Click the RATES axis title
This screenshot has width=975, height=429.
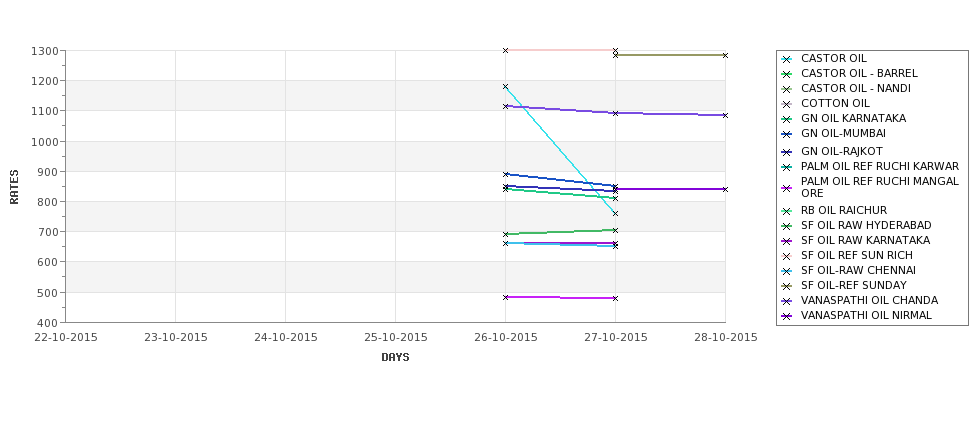[x=14, y=187]
